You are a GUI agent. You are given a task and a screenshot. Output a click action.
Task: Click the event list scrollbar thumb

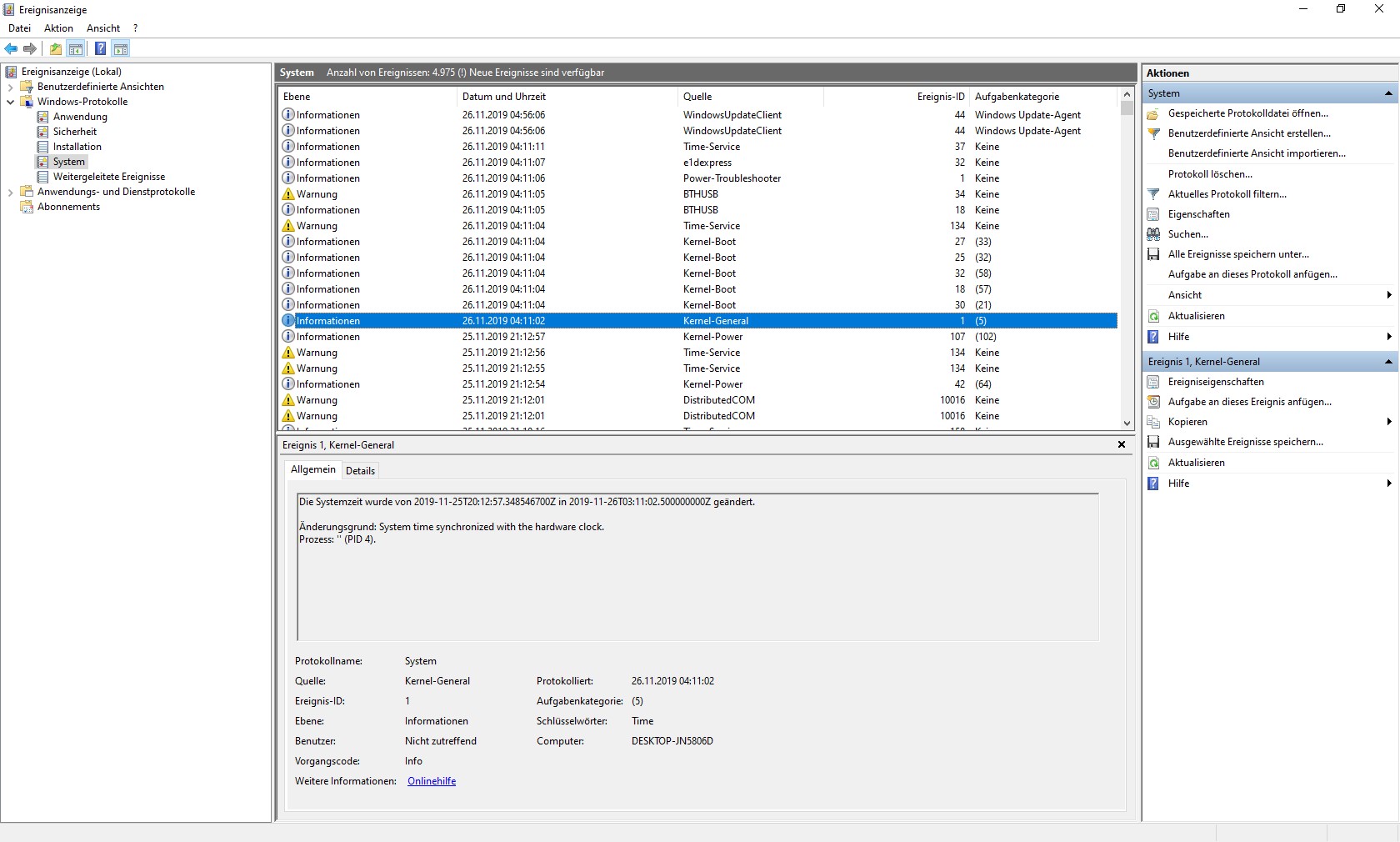coord(1127,108)
